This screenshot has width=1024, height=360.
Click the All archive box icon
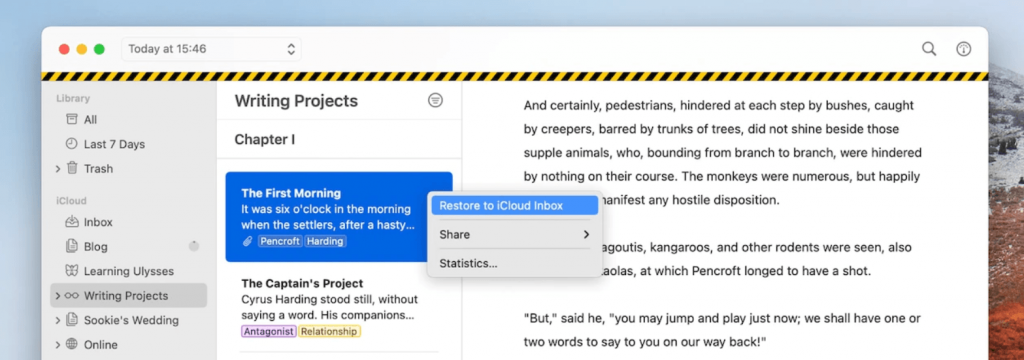(72, 120)
